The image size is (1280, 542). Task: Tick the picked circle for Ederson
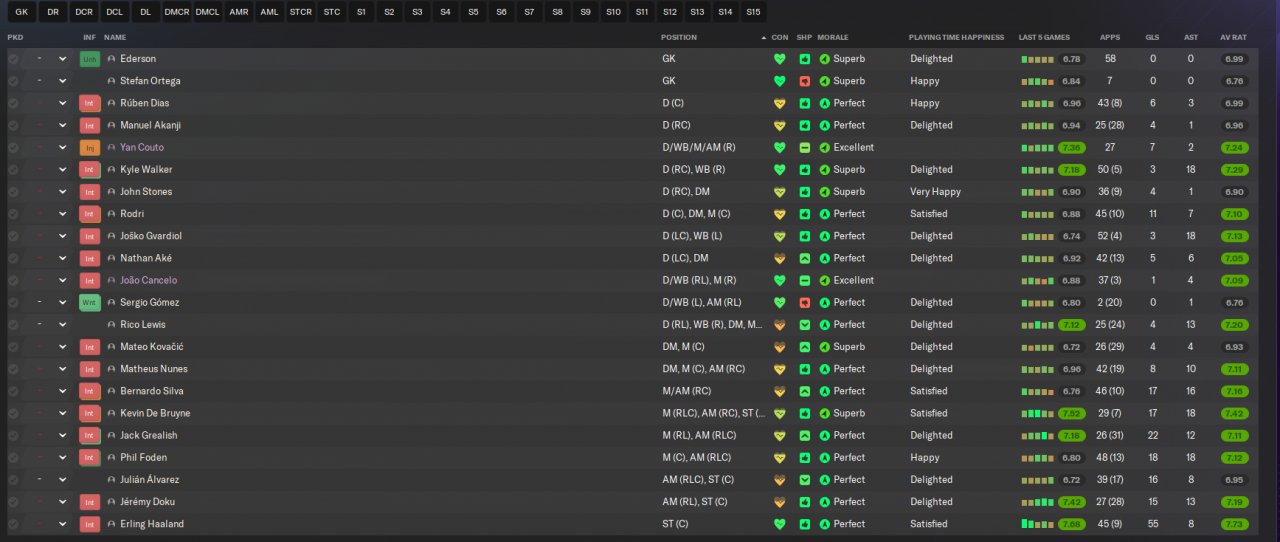[13, 59]
